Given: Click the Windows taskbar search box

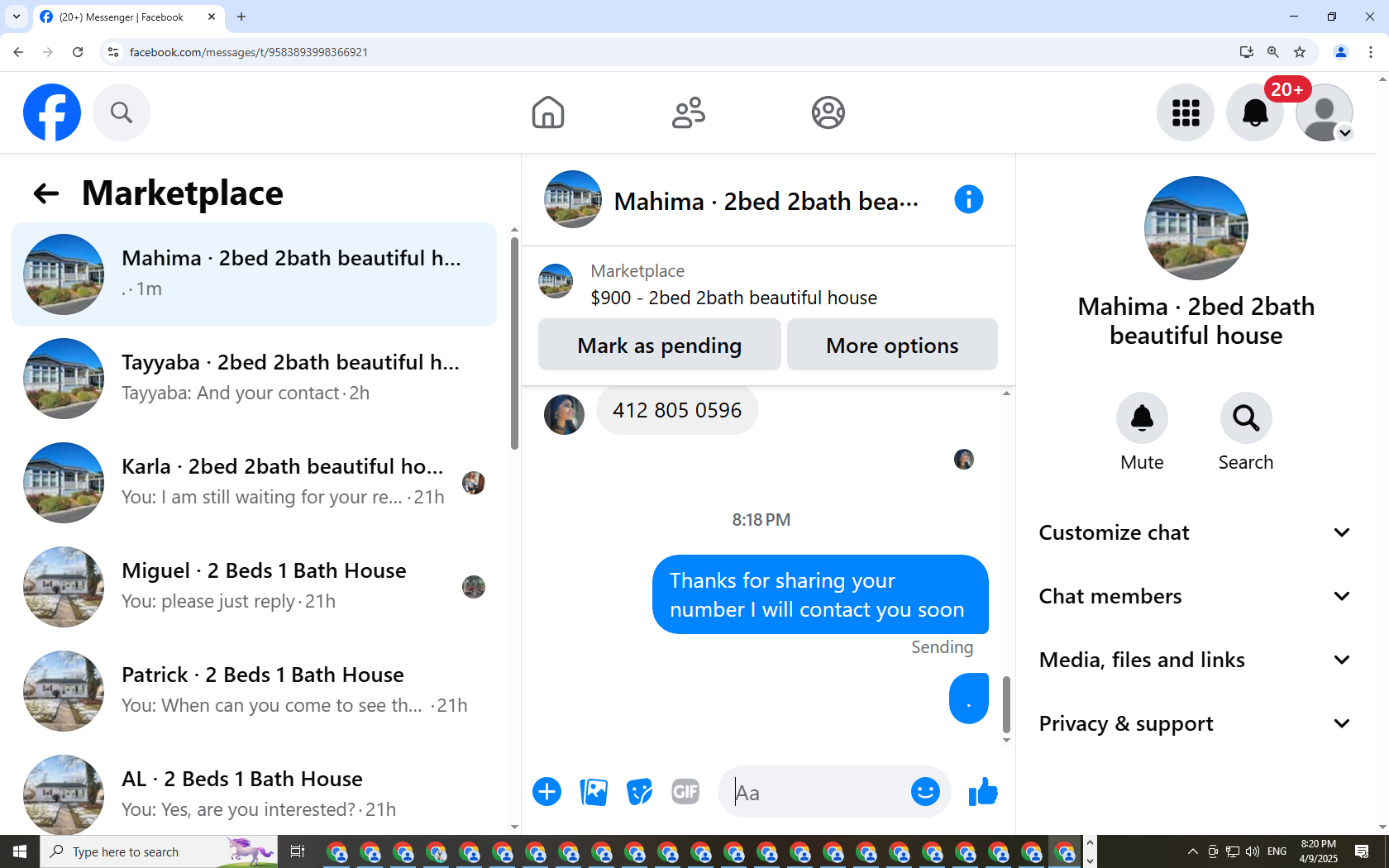Looking at the screenshot, I should tap(157, 851).
